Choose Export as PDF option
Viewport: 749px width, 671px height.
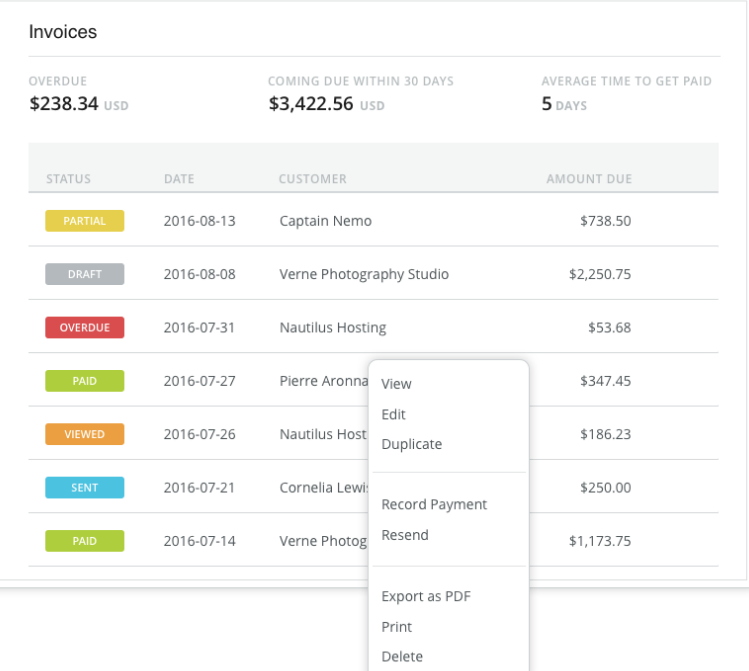pyautogui.click(x=426, y=597)
